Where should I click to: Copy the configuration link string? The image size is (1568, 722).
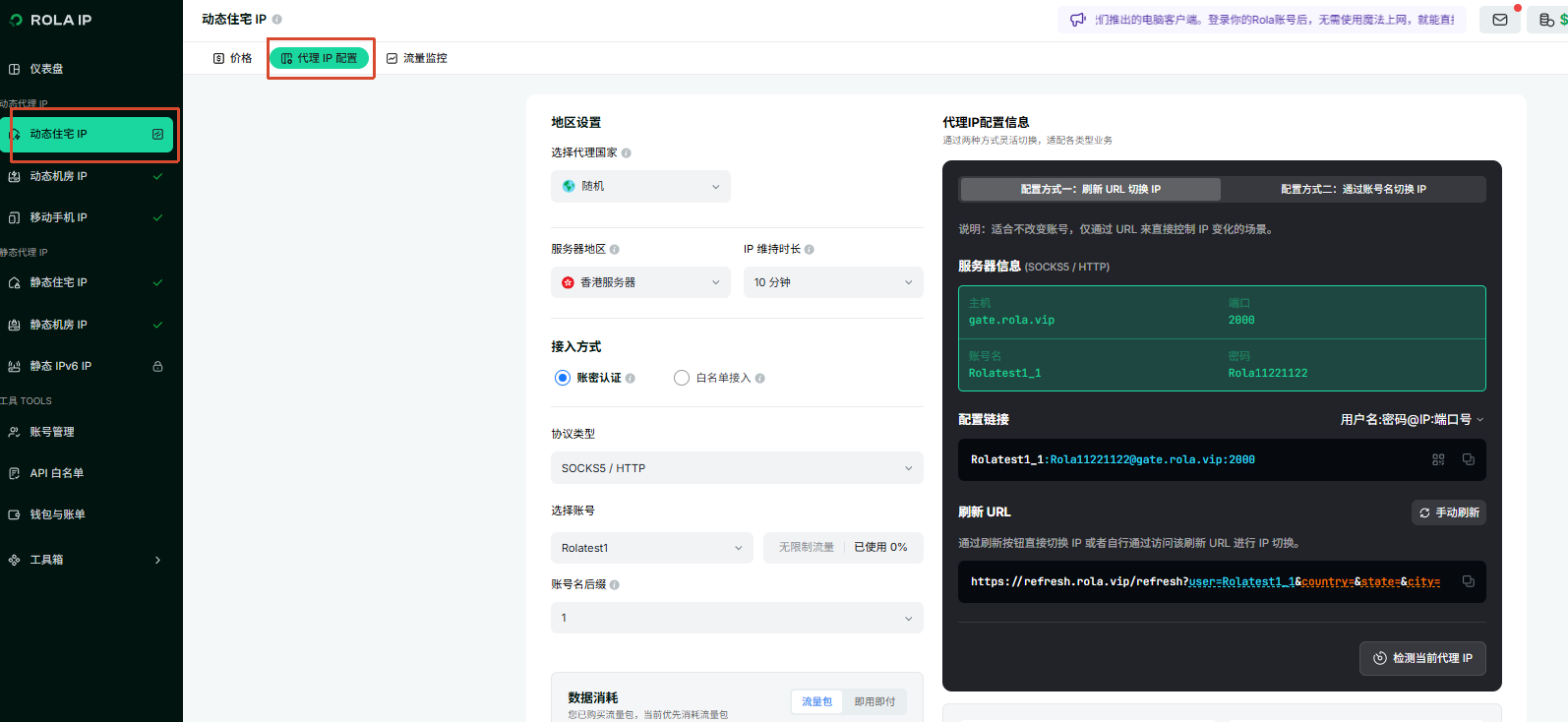coord(1468,459)
